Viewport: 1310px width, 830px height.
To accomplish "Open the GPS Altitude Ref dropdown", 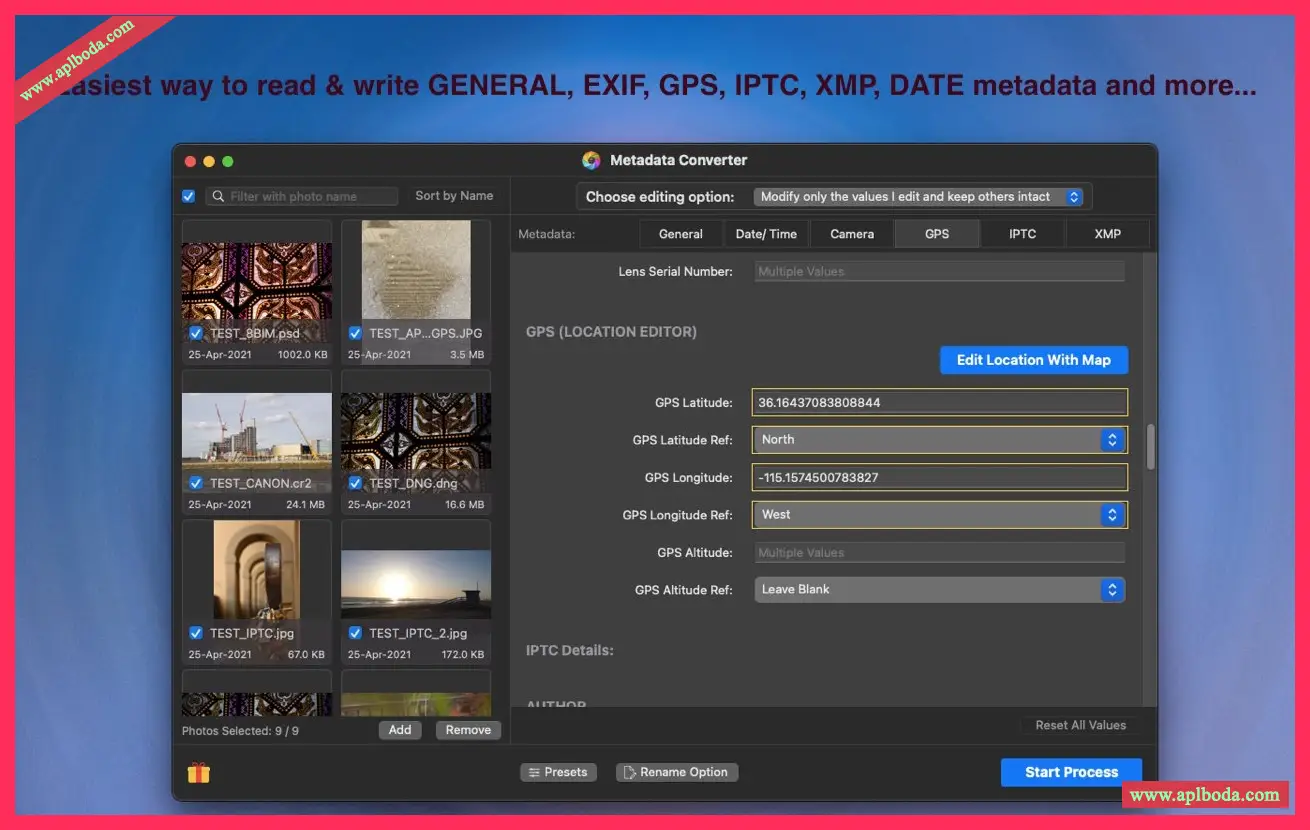I will [939, 590].
